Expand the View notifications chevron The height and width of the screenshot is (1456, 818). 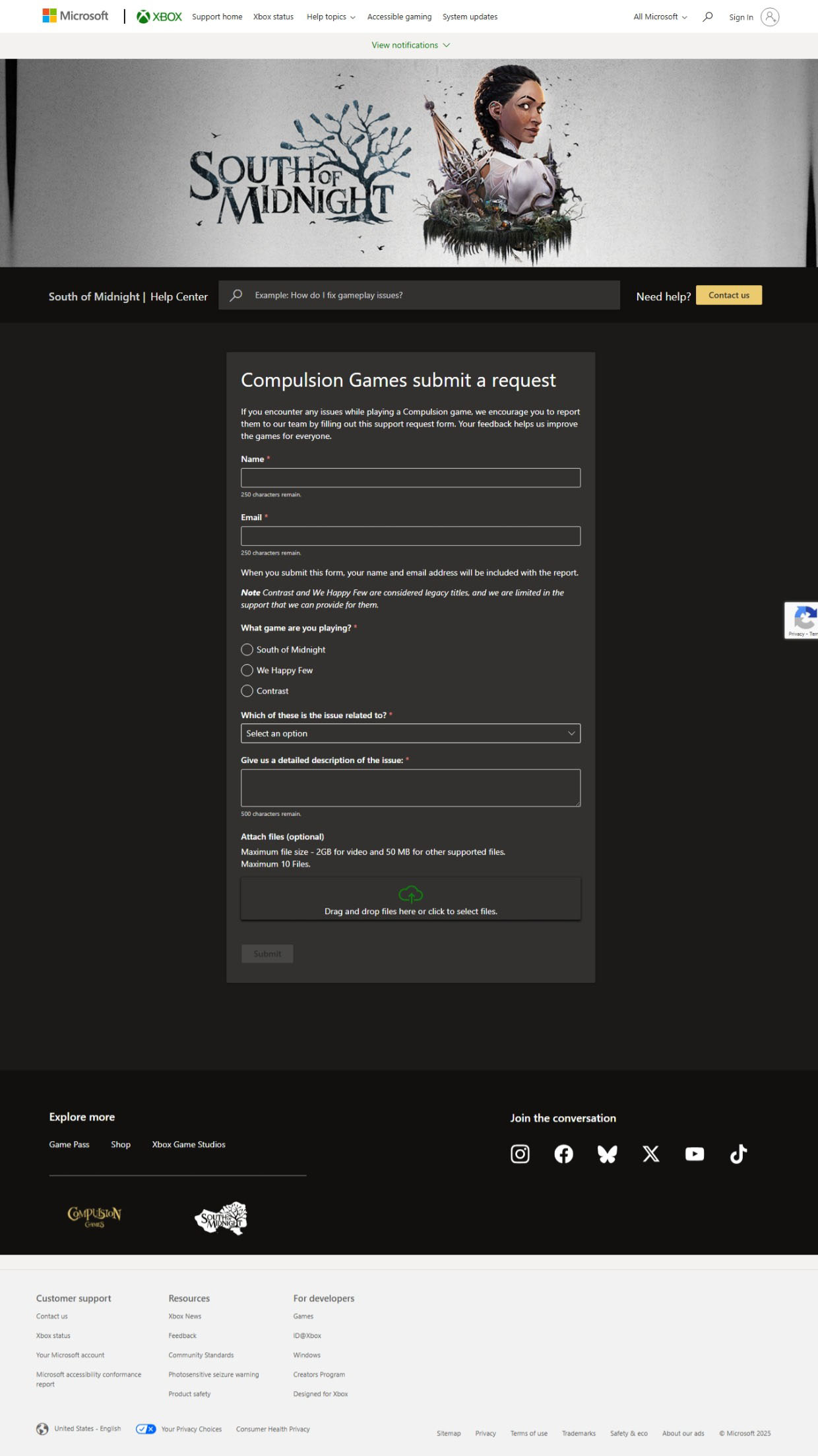point(447,46)
